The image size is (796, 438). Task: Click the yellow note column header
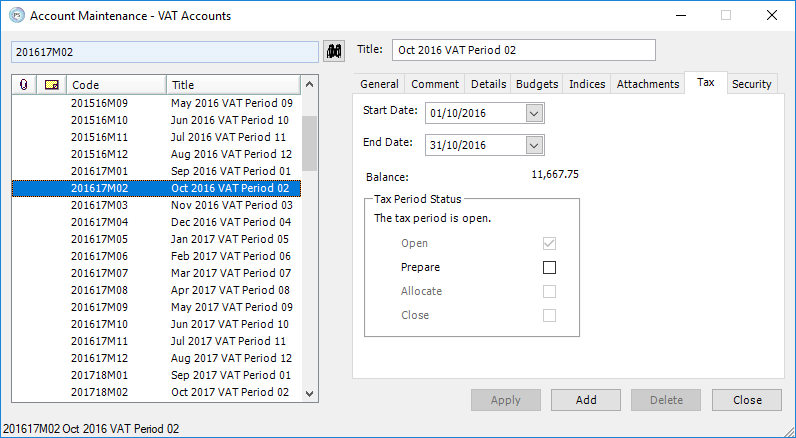pyautogui.click(x=51, y=85)
